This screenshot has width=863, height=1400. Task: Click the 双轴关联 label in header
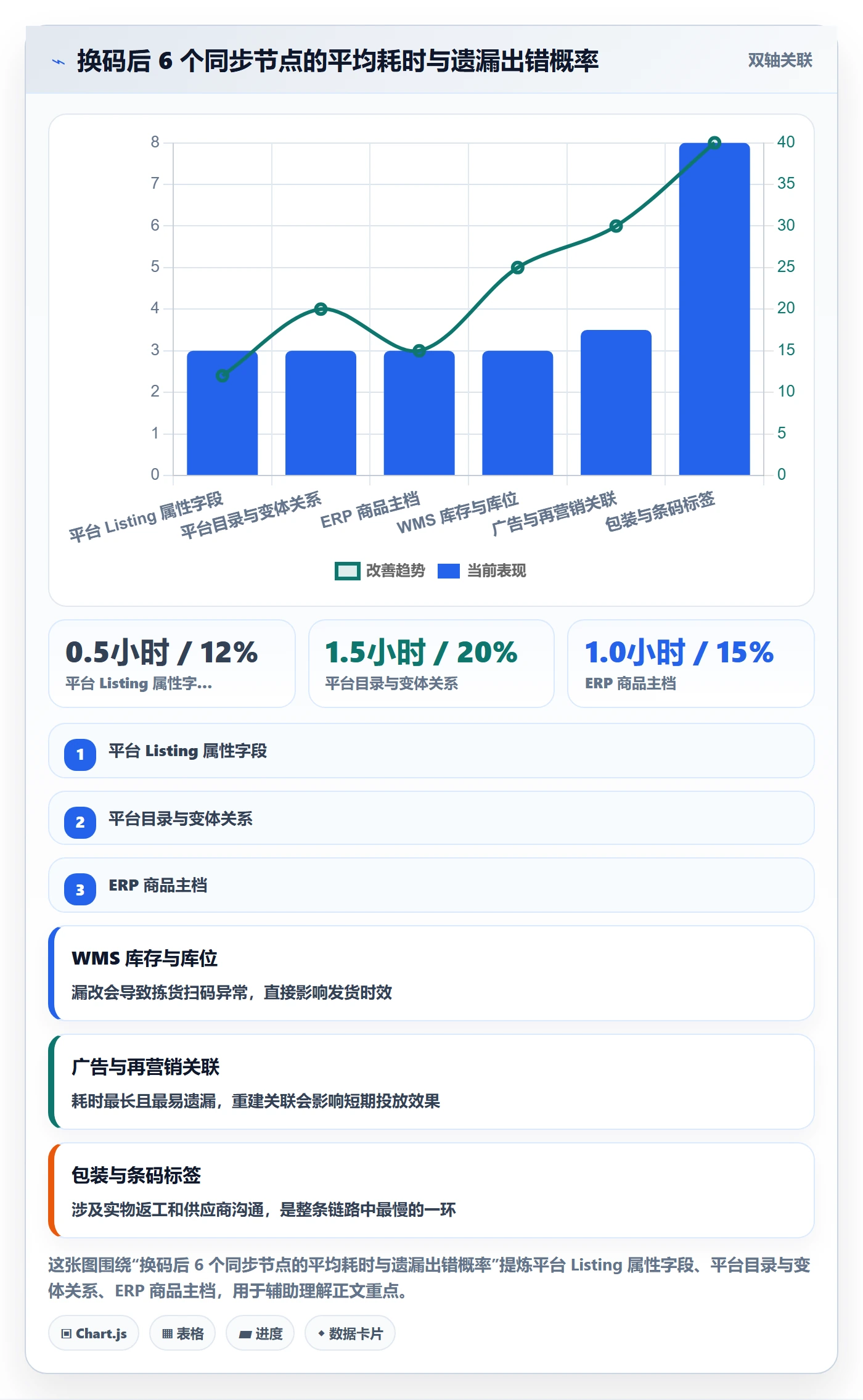click(x=780, y=60)
